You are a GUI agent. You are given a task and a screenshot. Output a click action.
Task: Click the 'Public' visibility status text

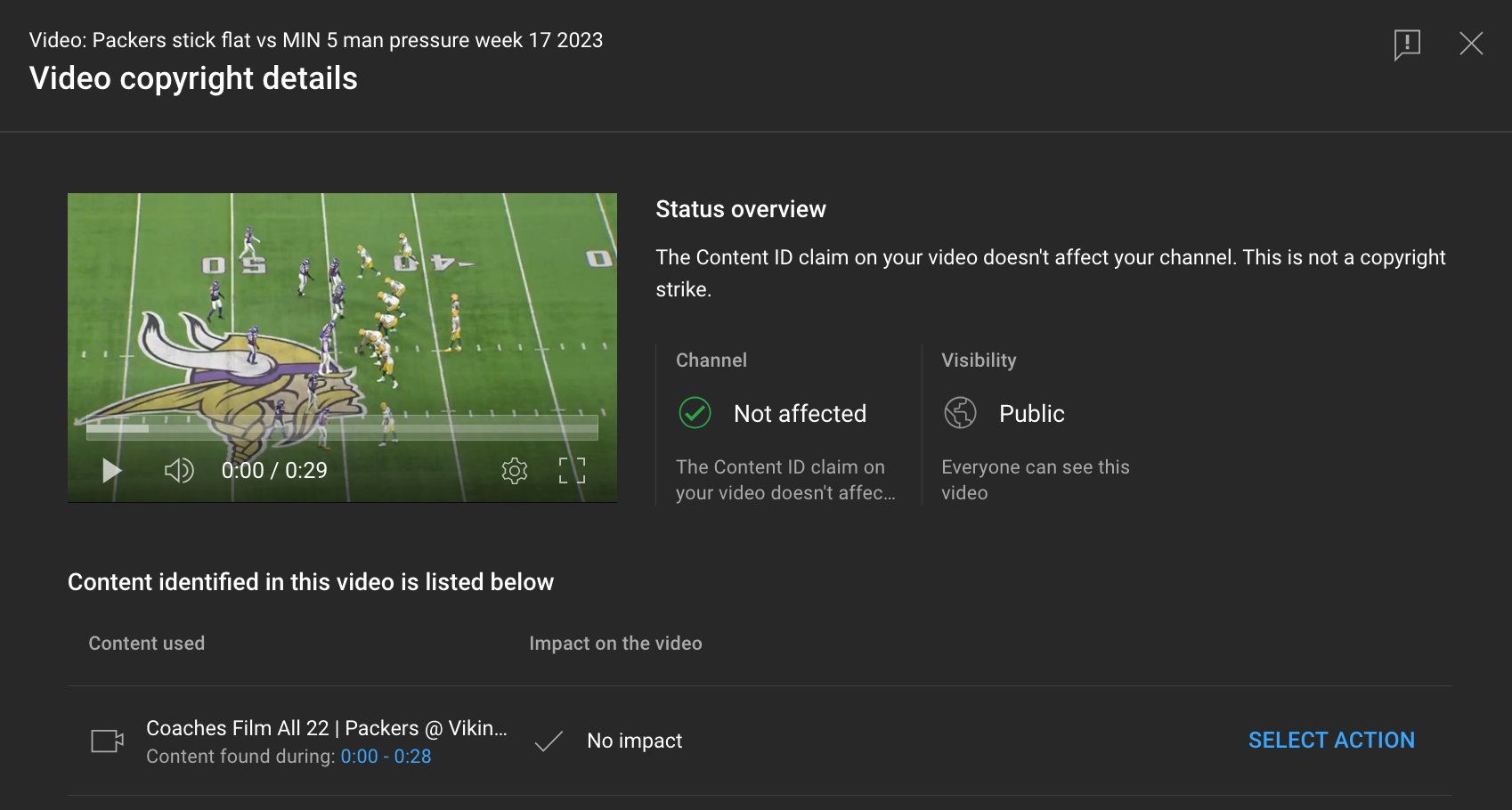(x=1032, y=414)
